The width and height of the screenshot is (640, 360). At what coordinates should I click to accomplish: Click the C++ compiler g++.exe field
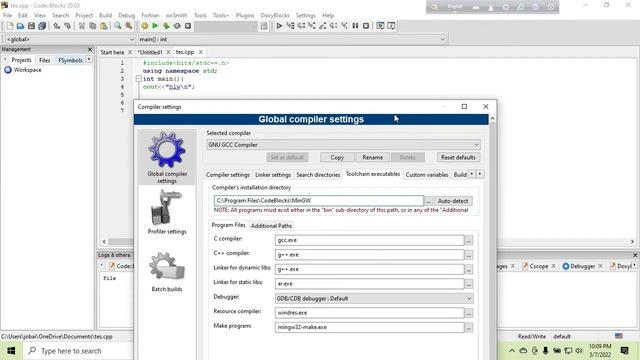click(369, 255)
